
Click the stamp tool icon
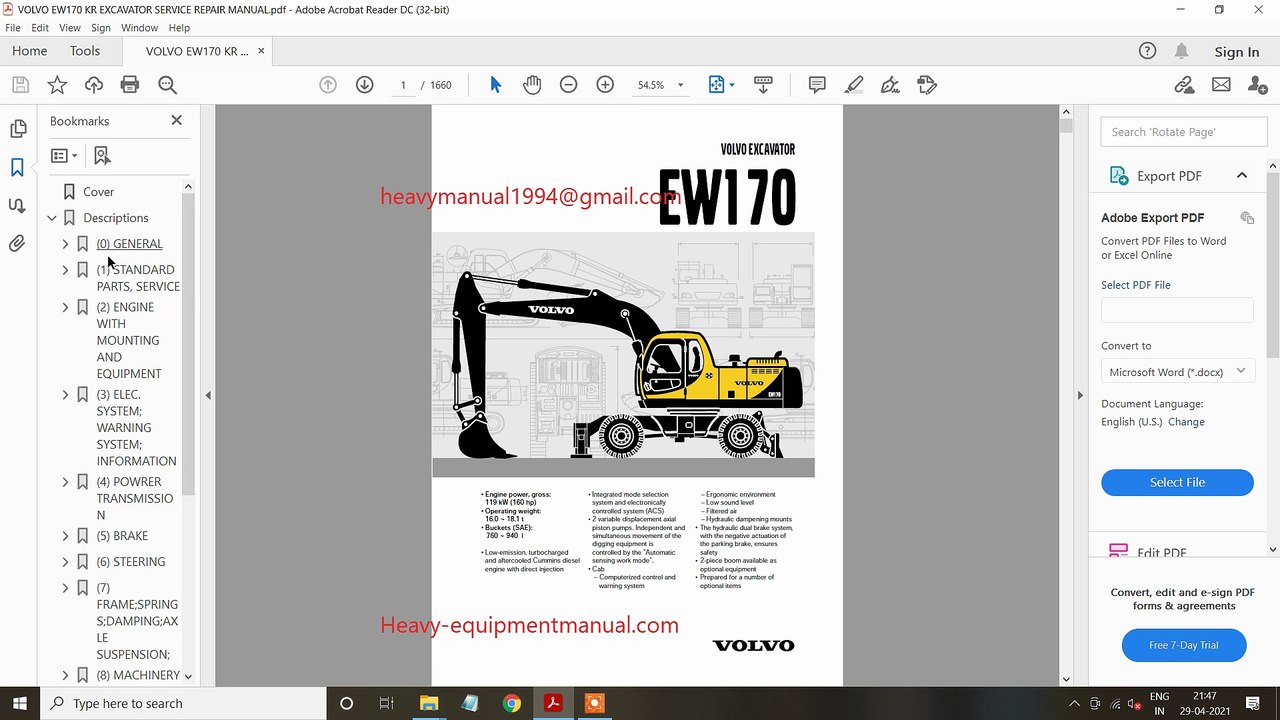tap(927, 85)
